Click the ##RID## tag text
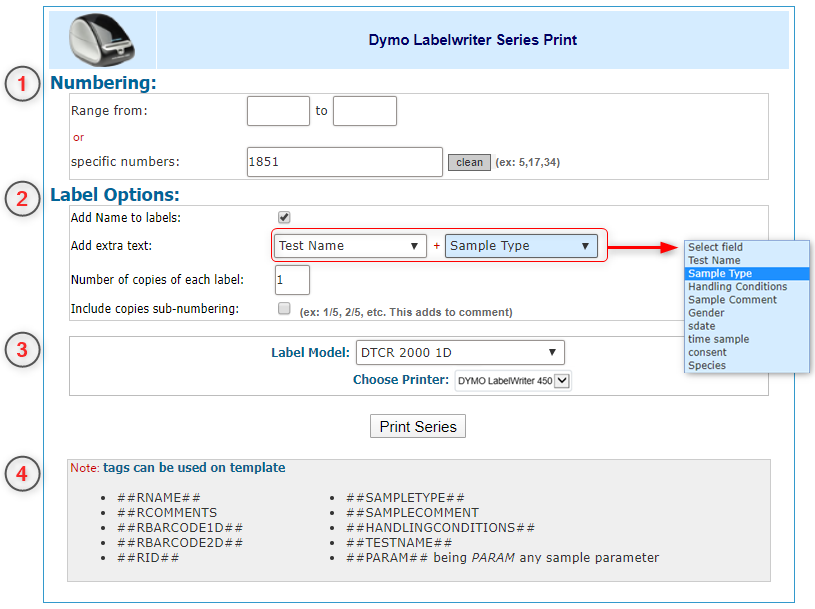815x609 pixels. [148, 558]
